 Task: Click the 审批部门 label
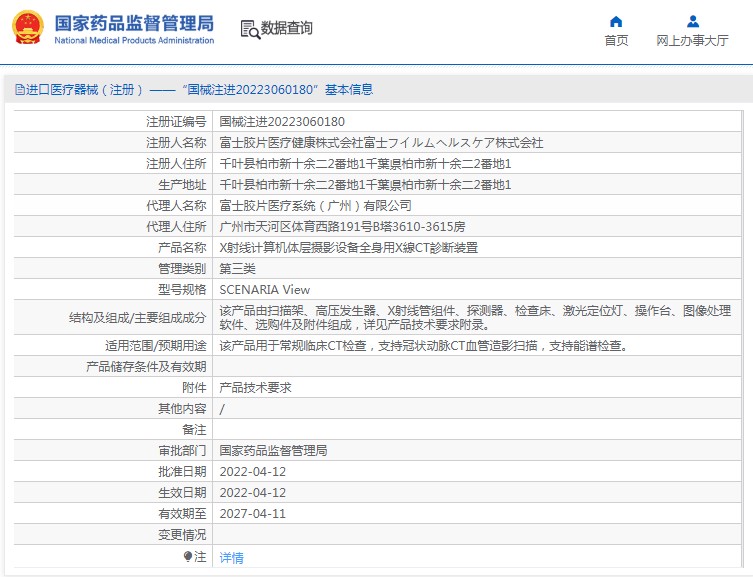[x=182, y=451]
